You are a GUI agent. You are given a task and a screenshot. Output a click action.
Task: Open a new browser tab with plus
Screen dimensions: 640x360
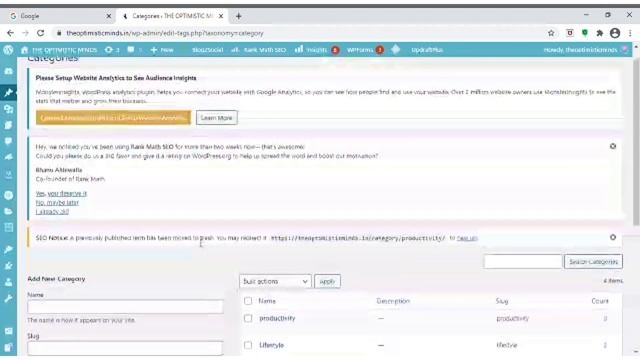point(238,16)
